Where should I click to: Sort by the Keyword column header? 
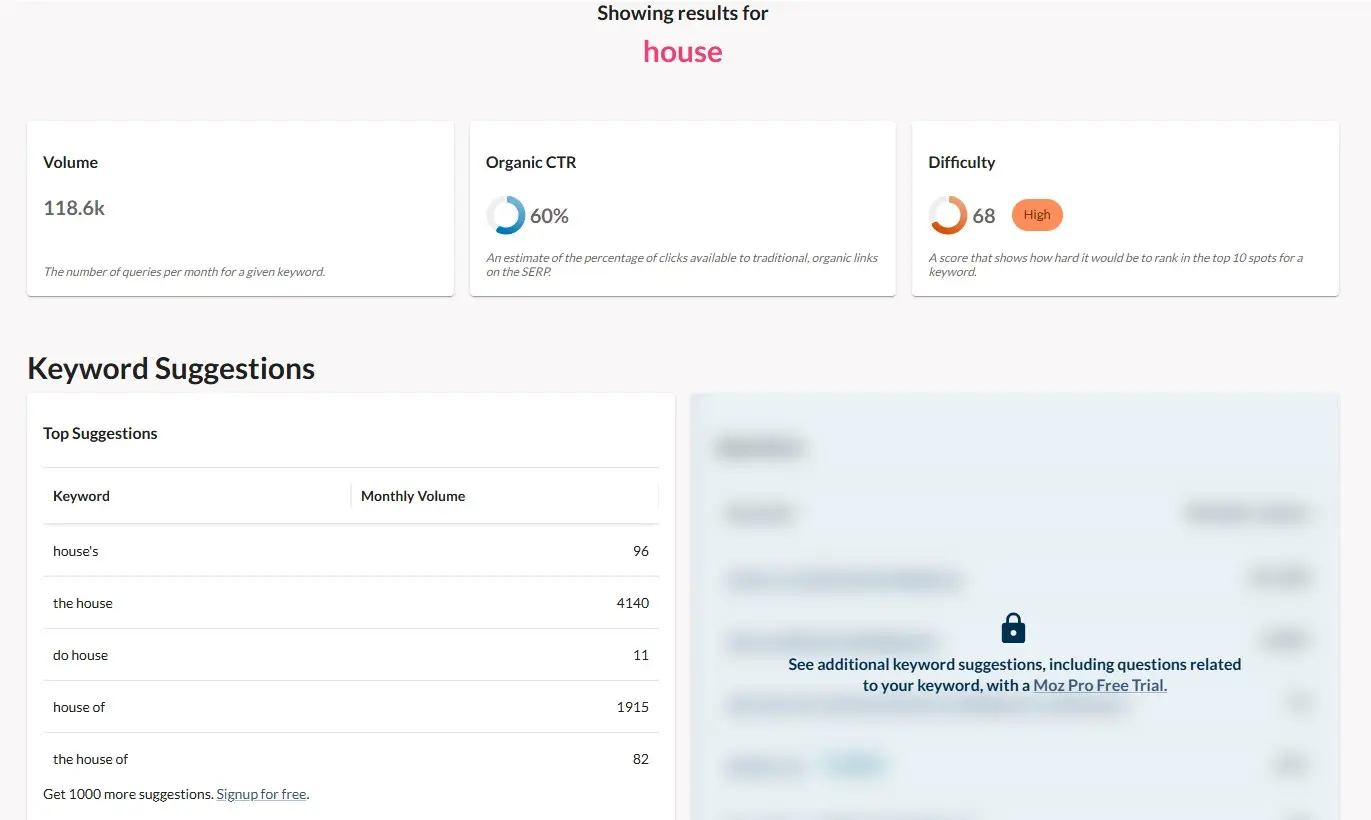coord(81,495)
